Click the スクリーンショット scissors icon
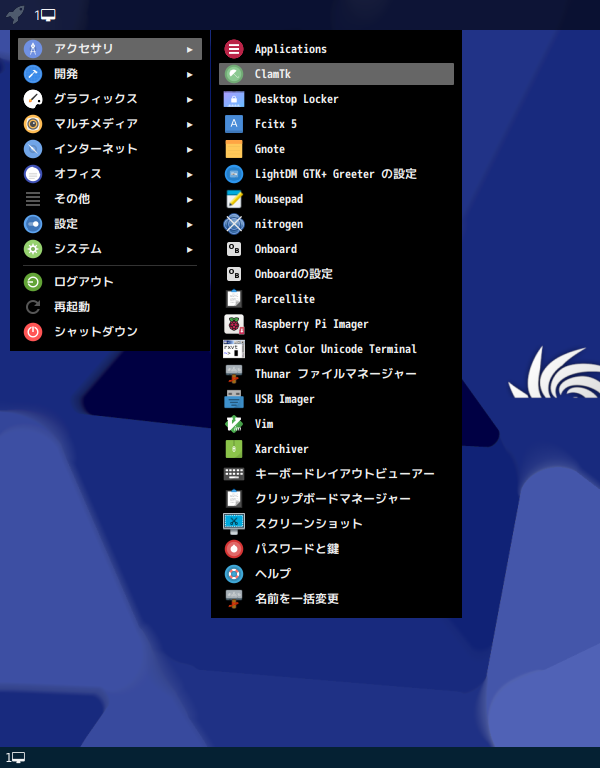Screen dimensions: 600x768 click(x=234, y=524)
